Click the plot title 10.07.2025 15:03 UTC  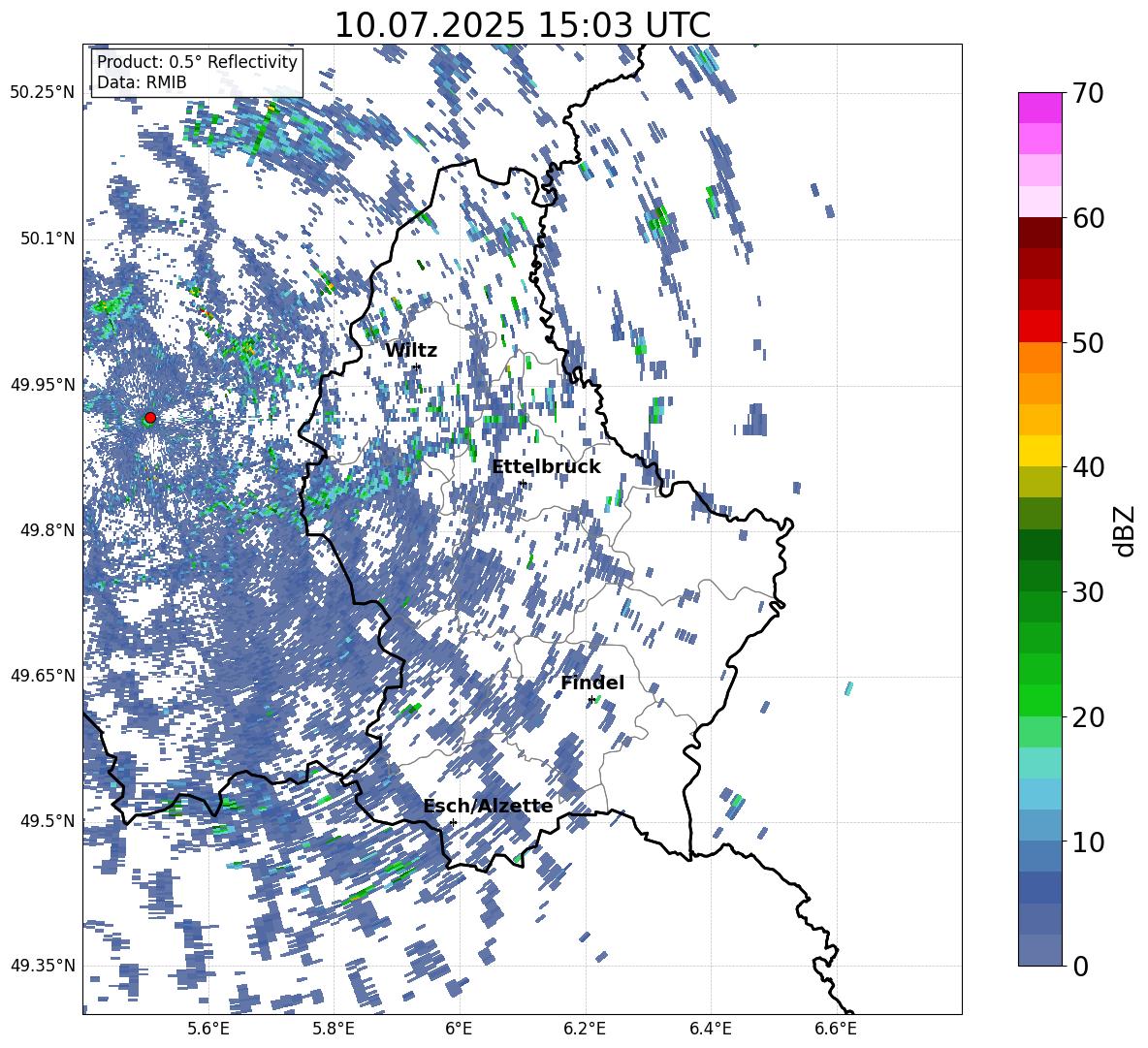(522, 25)
